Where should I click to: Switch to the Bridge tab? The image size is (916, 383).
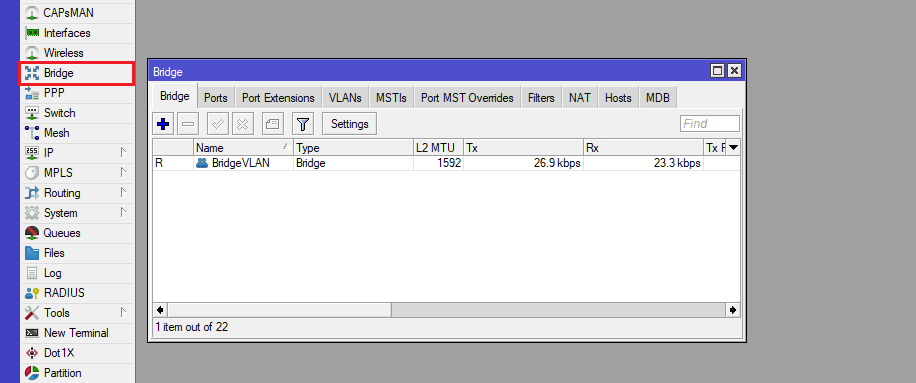(x=175, y=96)
